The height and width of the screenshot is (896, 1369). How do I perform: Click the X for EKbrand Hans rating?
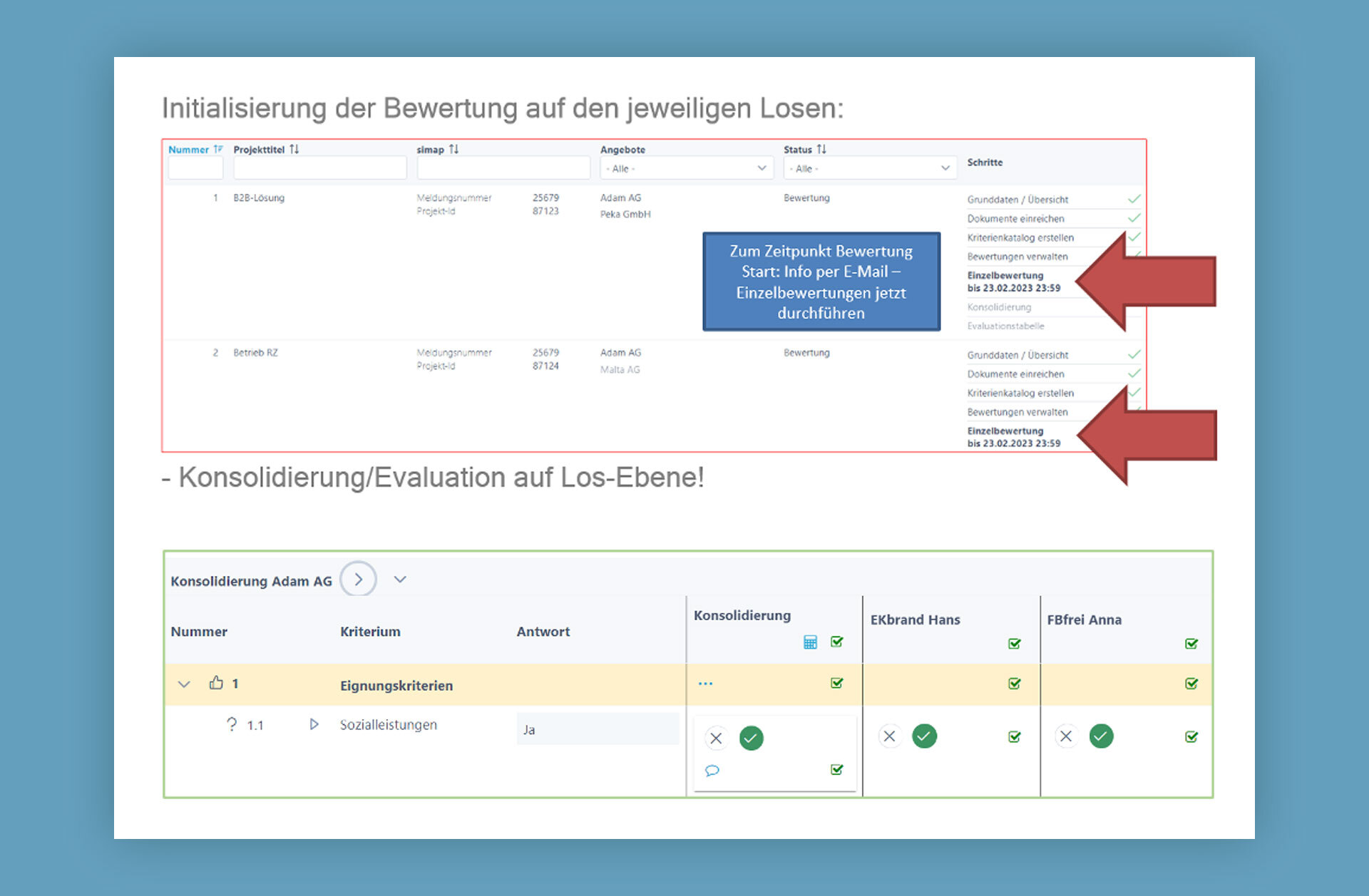pyautogui.click(x=889, y=736)
